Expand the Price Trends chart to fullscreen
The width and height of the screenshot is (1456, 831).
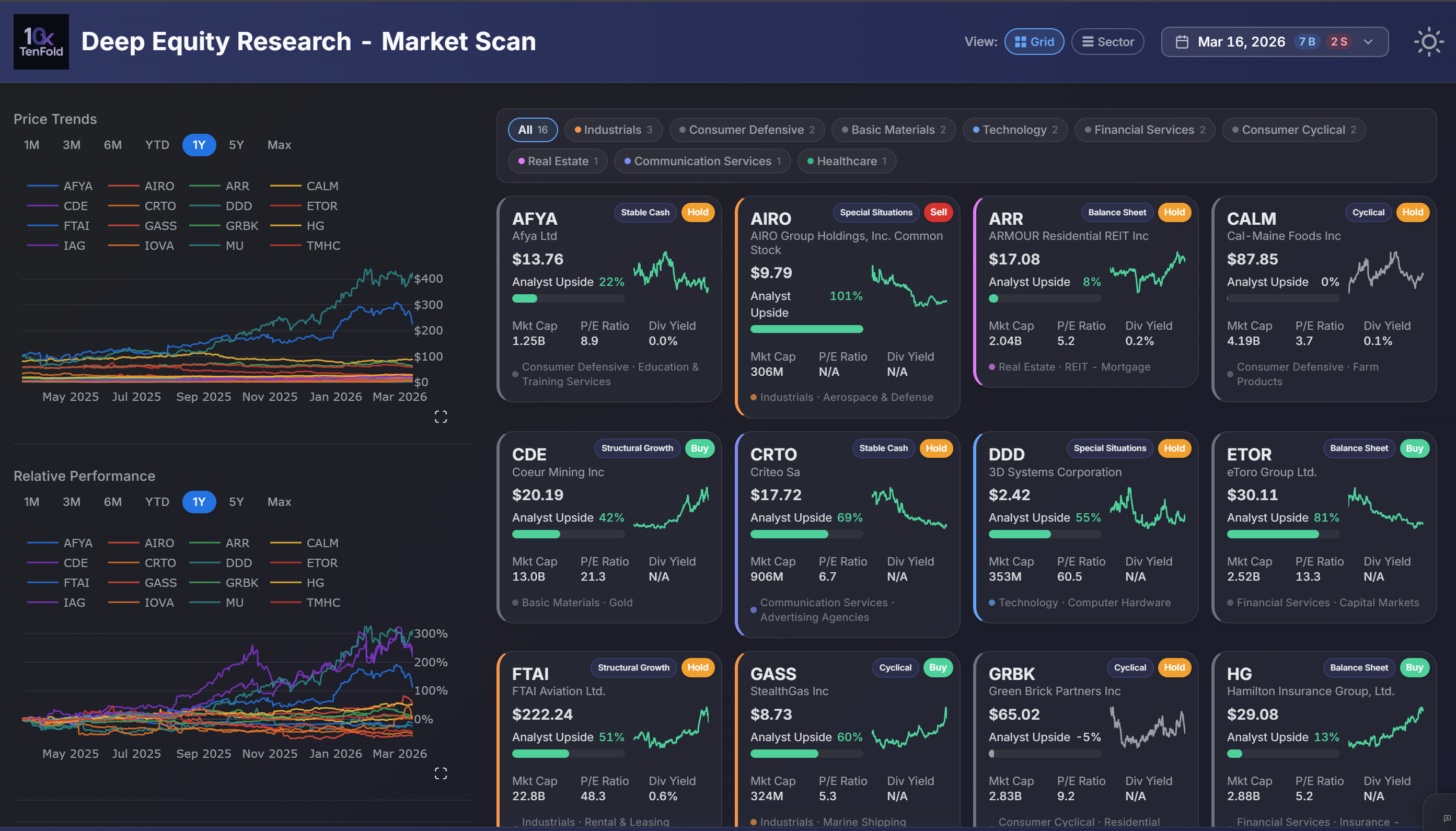[441, 417]
